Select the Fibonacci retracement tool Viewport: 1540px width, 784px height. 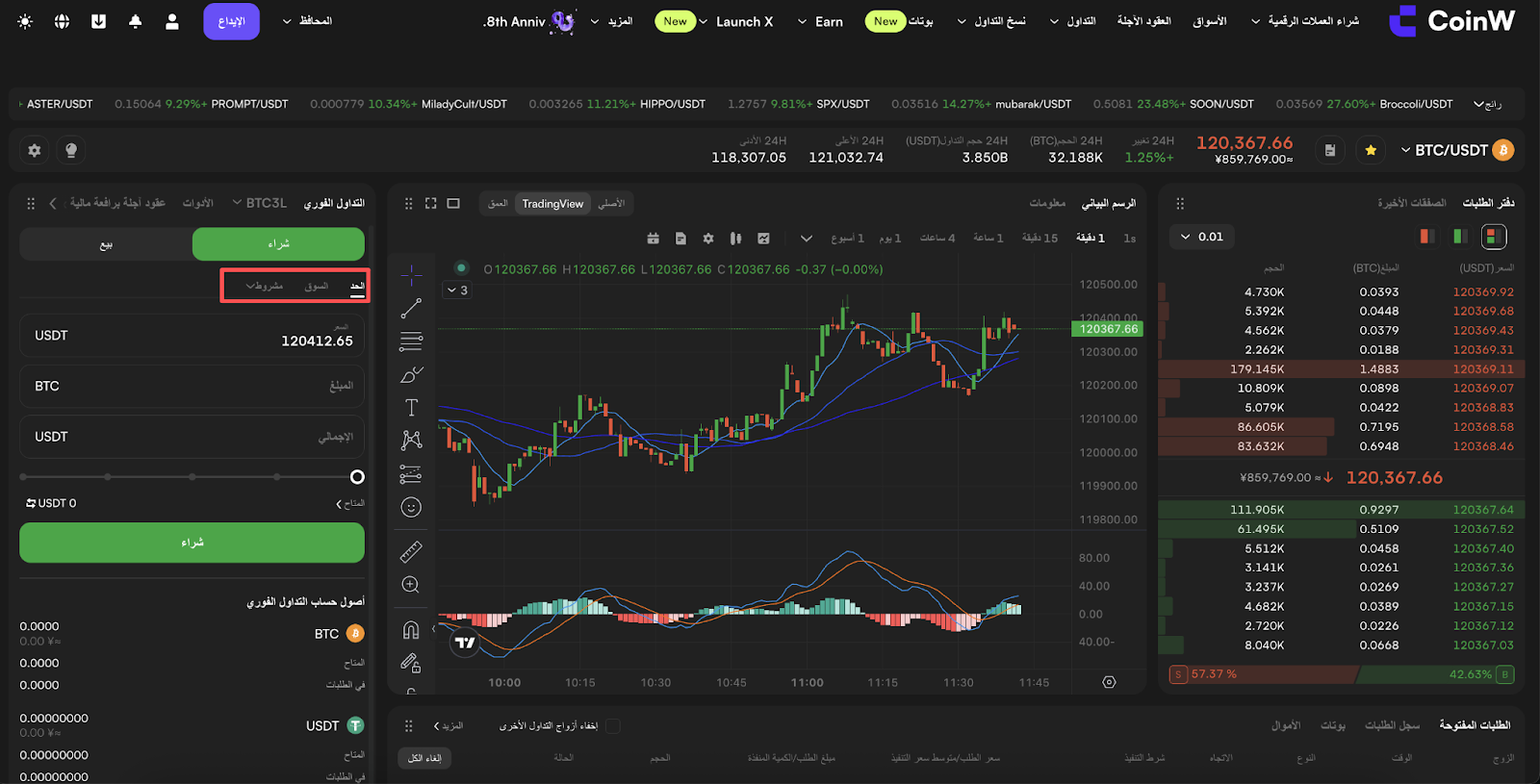coord(411,341)
